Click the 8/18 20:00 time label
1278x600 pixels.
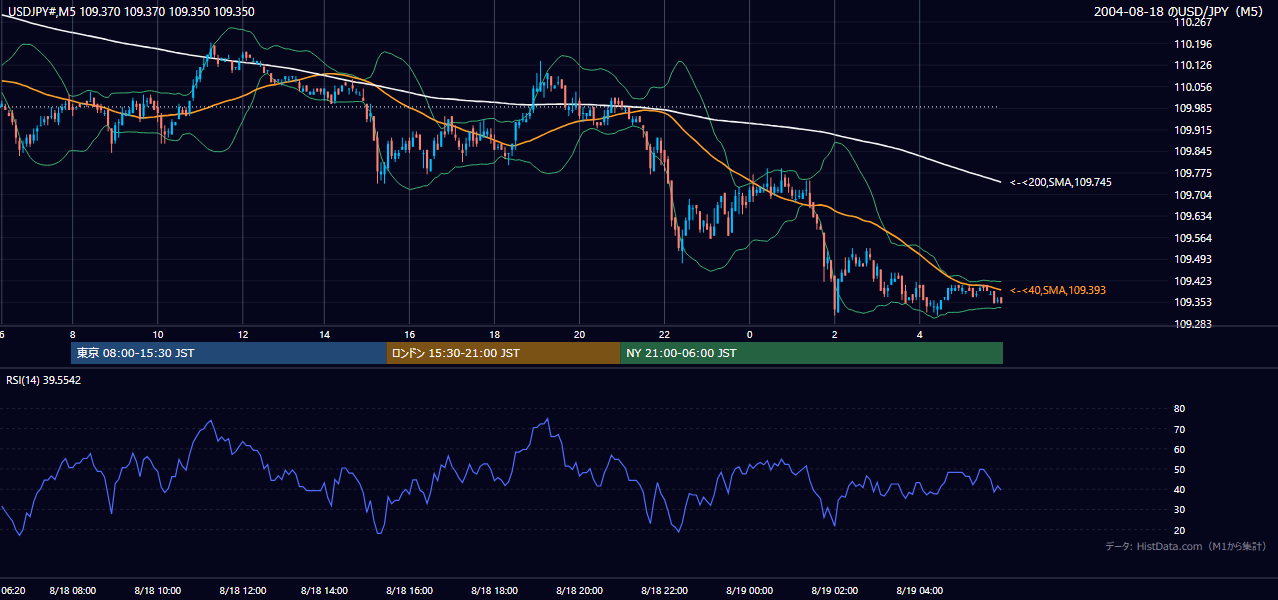pyautogui.click(x=580, y=591)
